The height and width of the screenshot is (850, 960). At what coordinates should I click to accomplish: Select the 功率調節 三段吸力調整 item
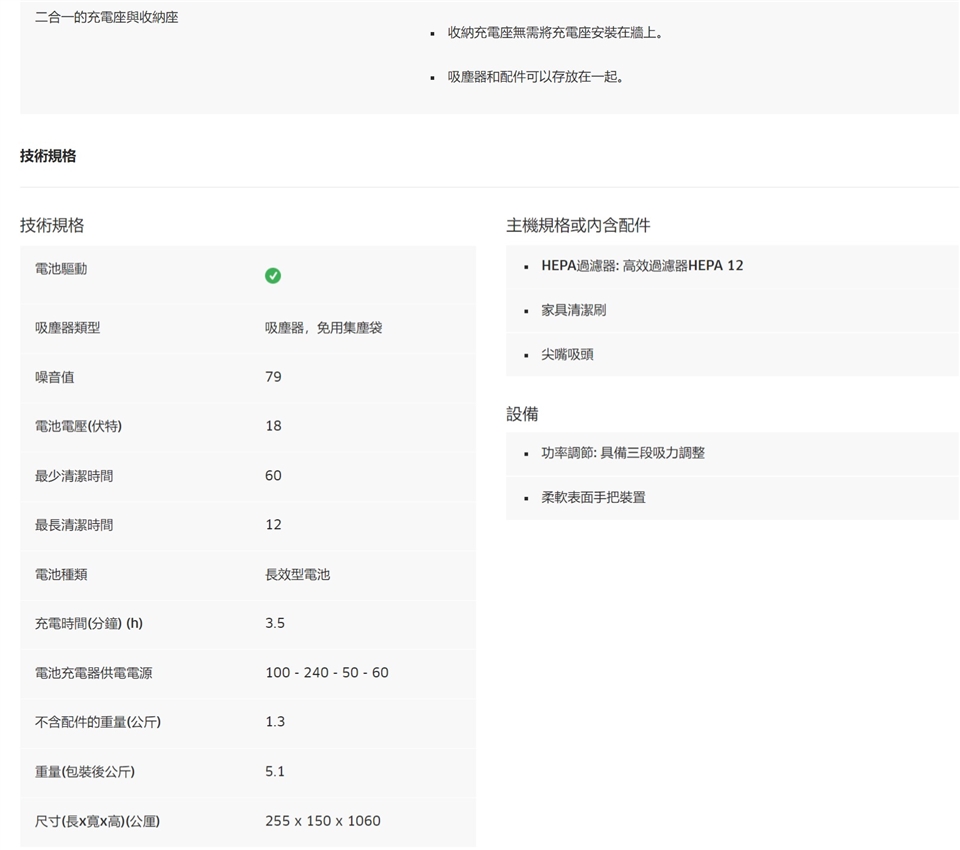coord(623,453)
